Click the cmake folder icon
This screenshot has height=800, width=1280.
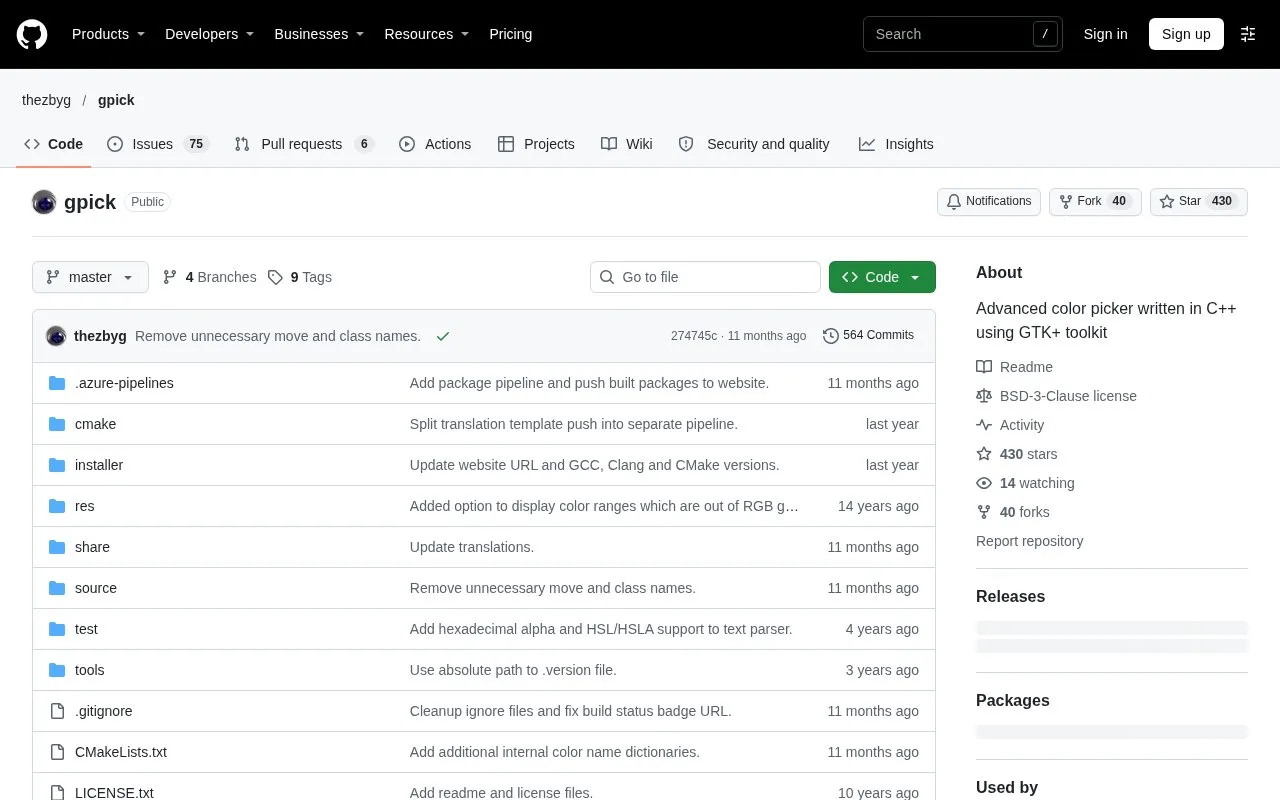[57, 424]
